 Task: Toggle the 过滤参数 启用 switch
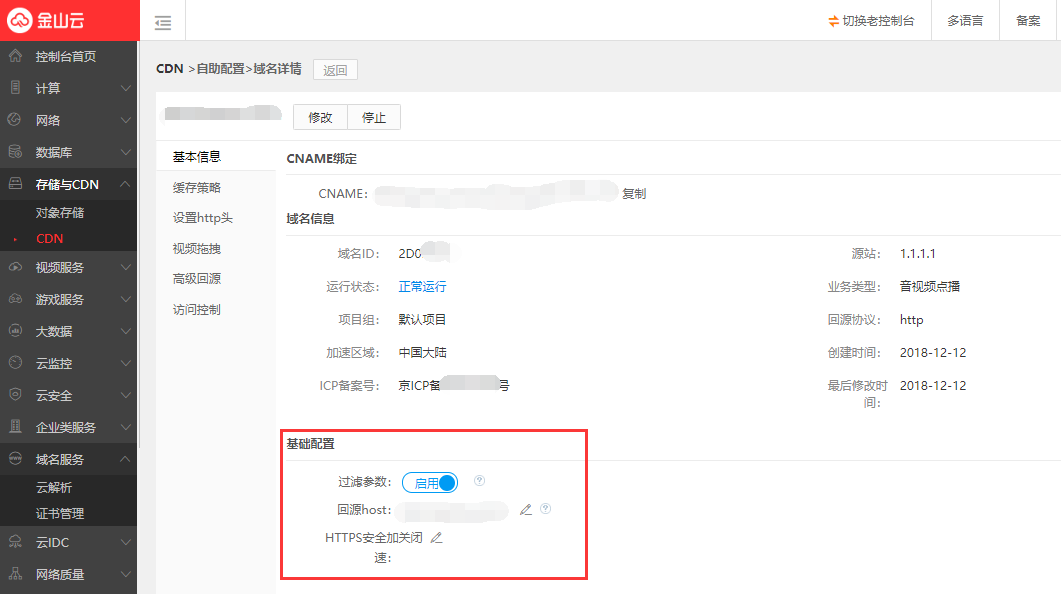click(x=430, y=483)
